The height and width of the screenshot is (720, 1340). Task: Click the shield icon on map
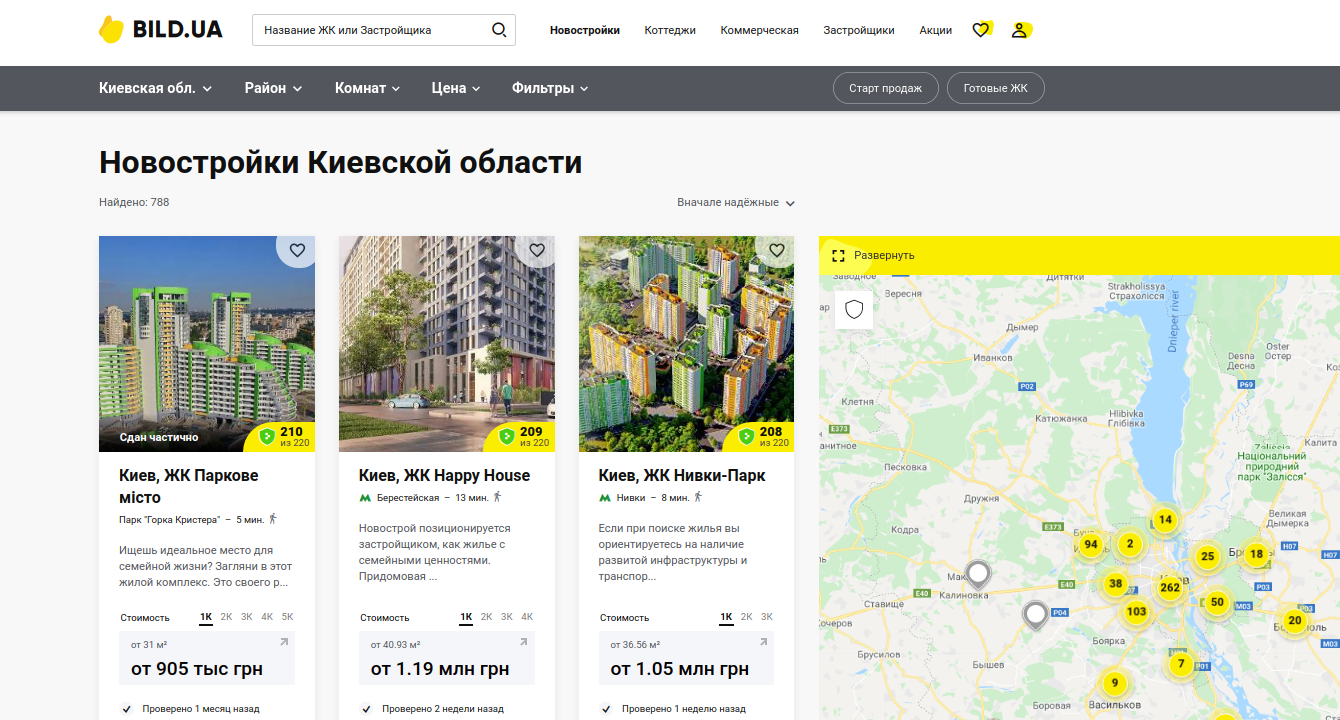coord(854,309)
